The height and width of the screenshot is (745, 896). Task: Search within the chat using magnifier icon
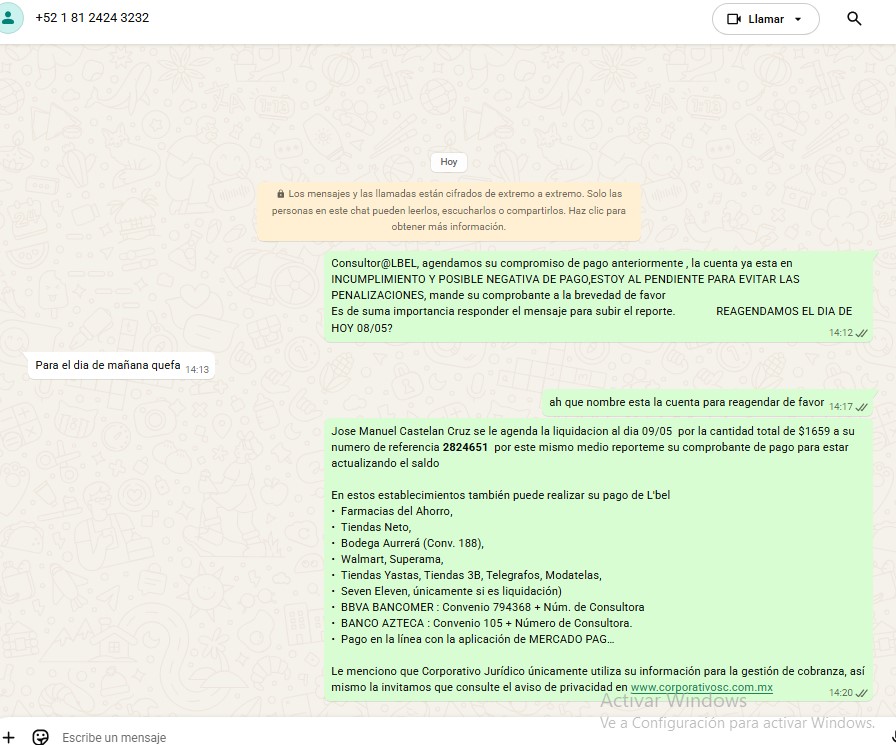pos(854,19)
